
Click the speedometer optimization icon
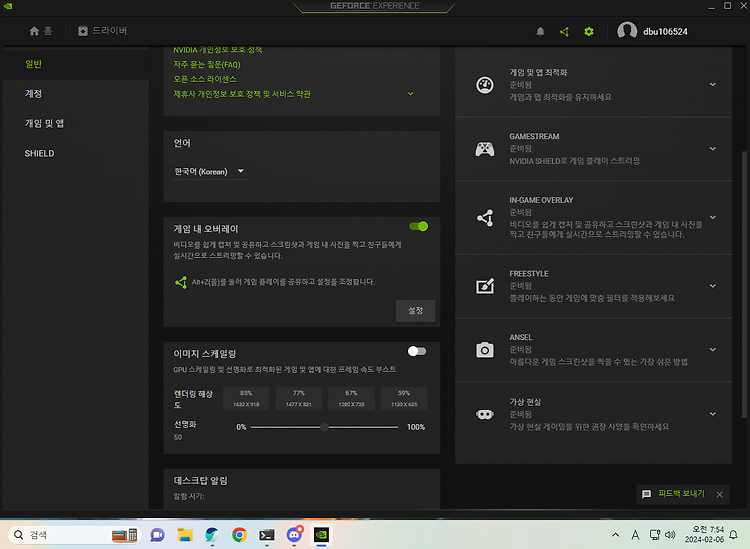(x=485, y=85)
